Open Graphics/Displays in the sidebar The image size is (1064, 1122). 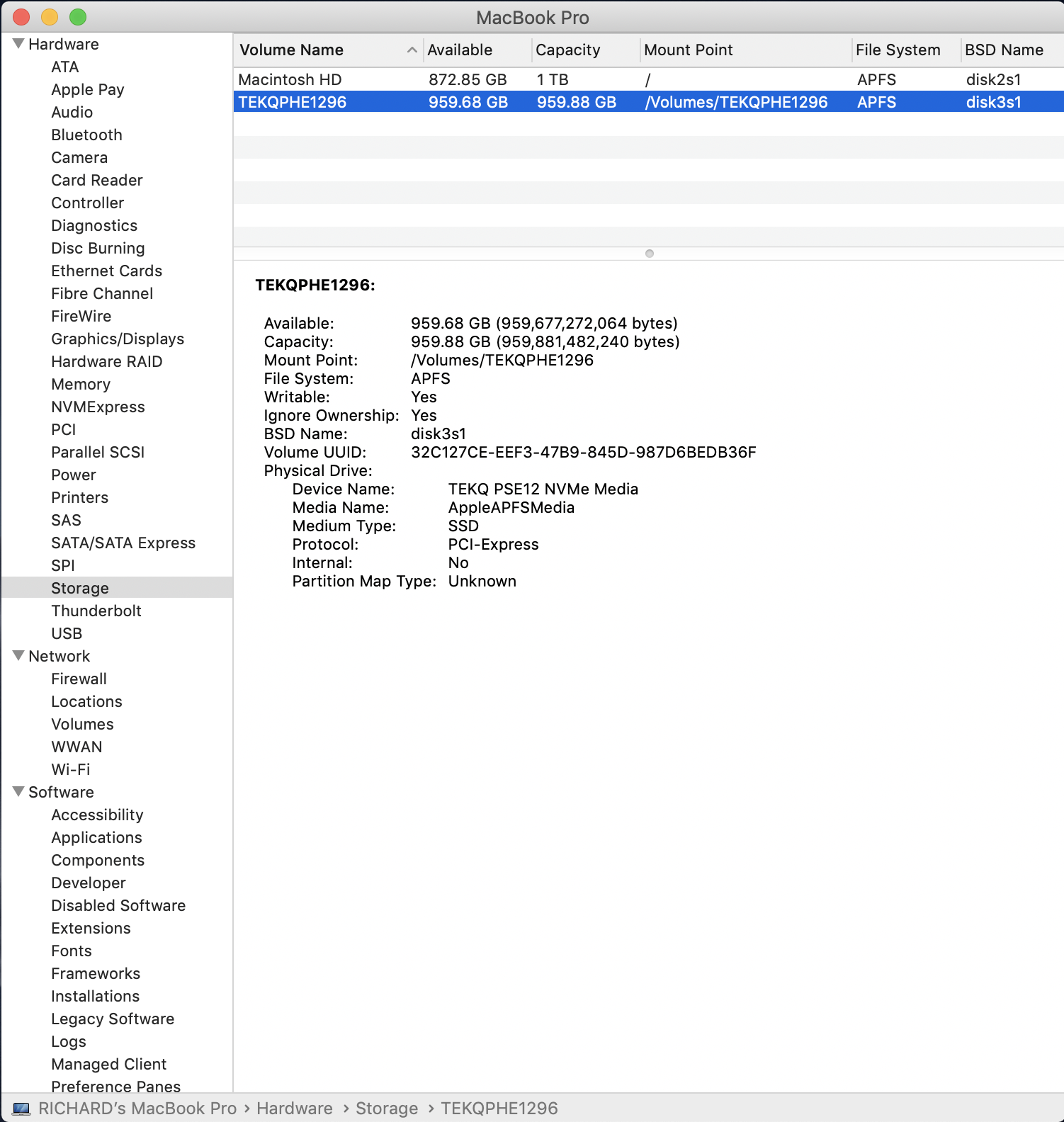pos(118,339)
